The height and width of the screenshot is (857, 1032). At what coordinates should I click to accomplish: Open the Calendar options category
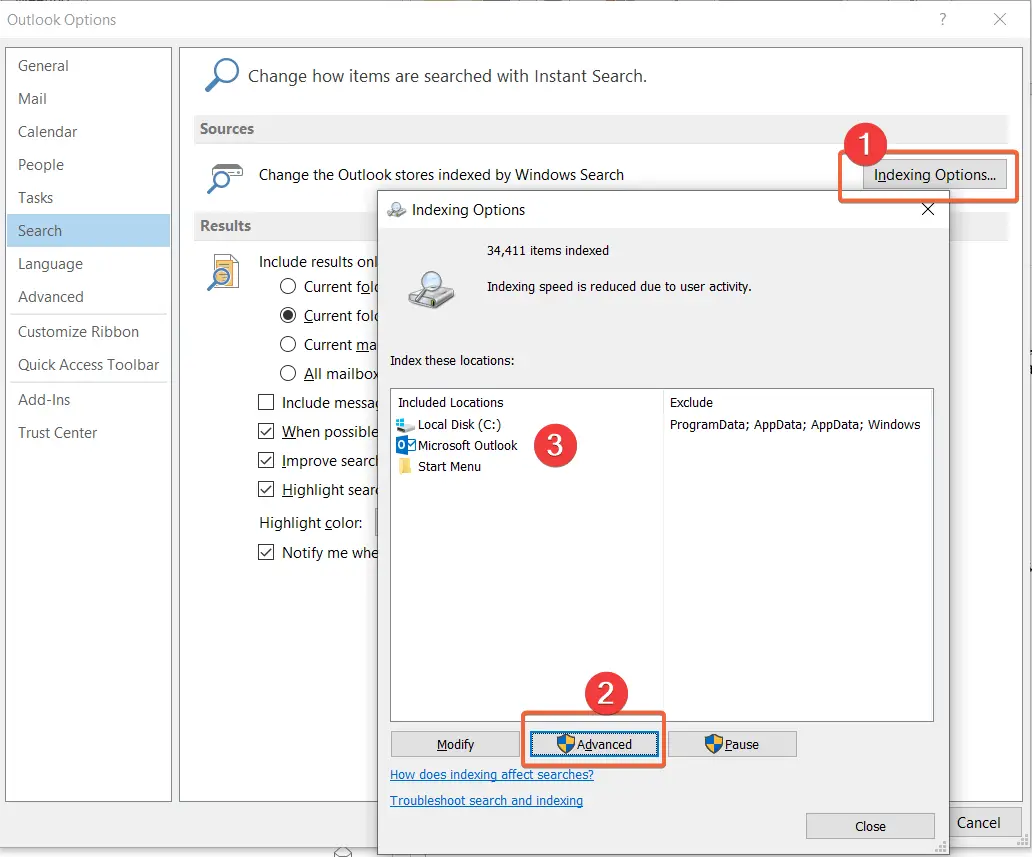[x=88, y=132]
